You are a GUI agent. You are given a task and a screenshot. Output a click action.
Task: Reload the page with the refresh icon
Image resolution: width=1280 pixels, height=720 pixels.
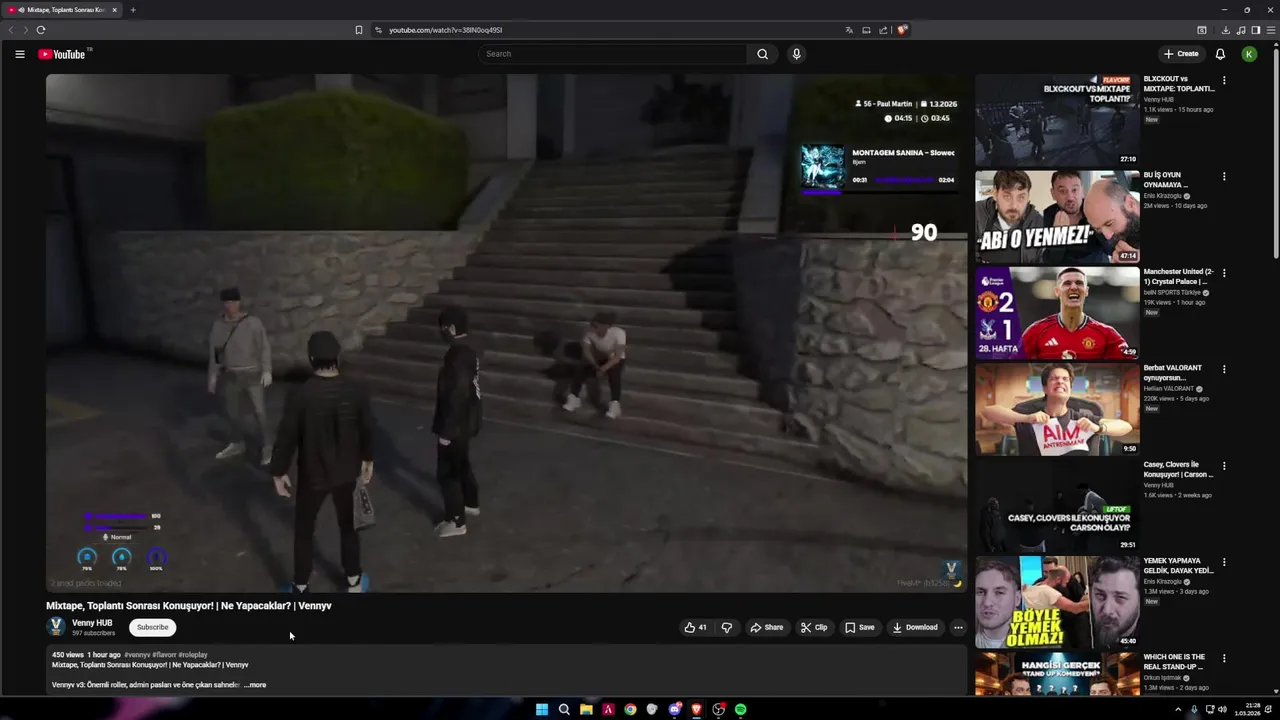[40, 30]
